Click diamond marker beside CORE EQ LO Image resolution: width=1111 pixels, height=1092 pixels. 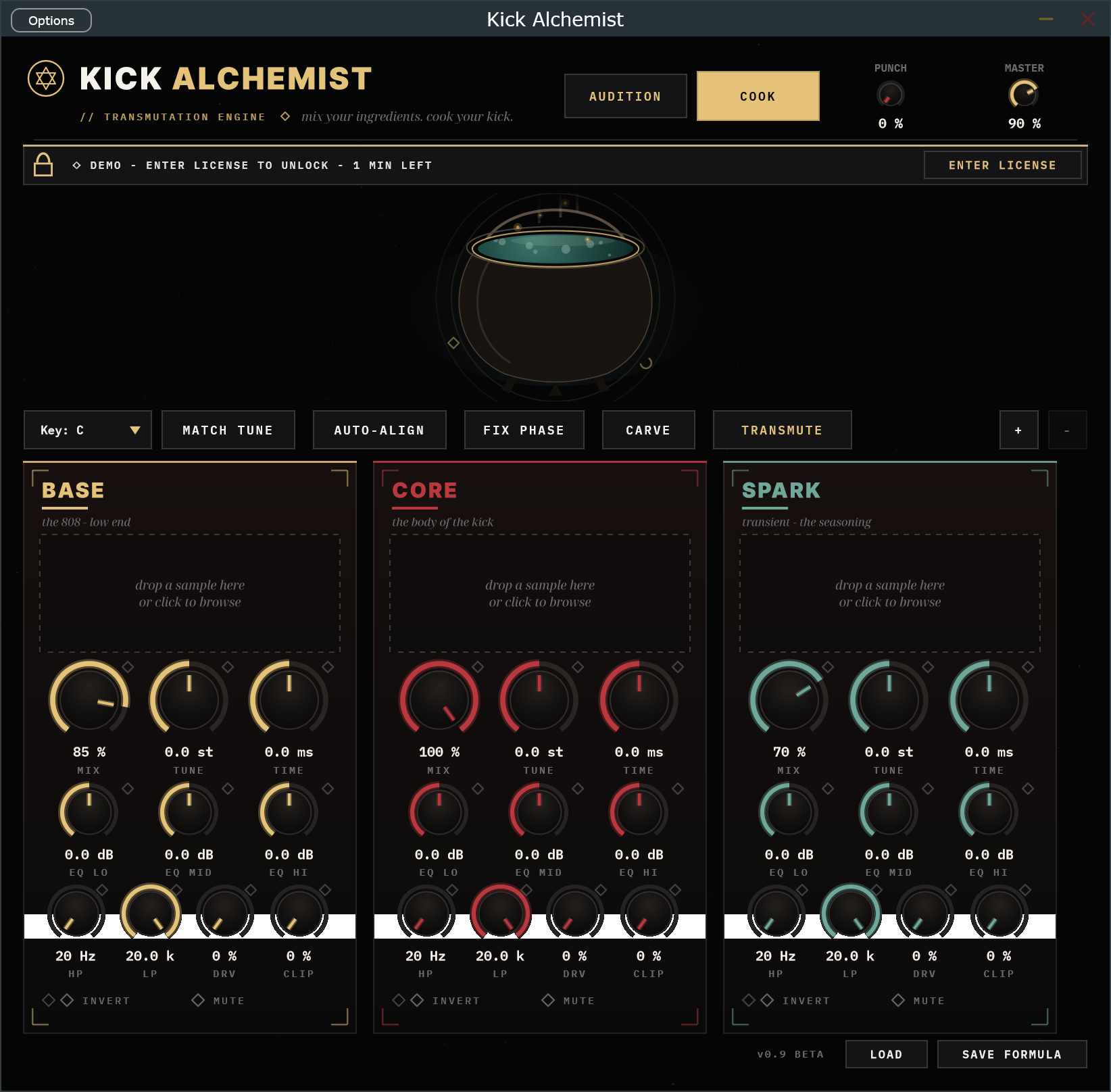tap(478, 789)
